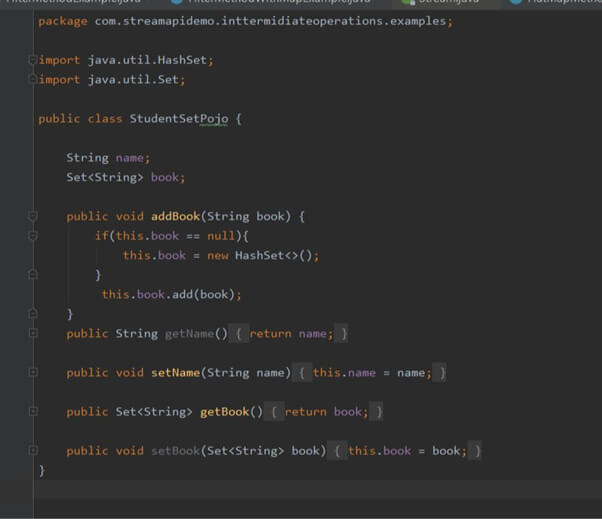Click the StudentSetPojo class name
Image resolution: width=602 pixels, height=519 pixels.
[179, 119]
